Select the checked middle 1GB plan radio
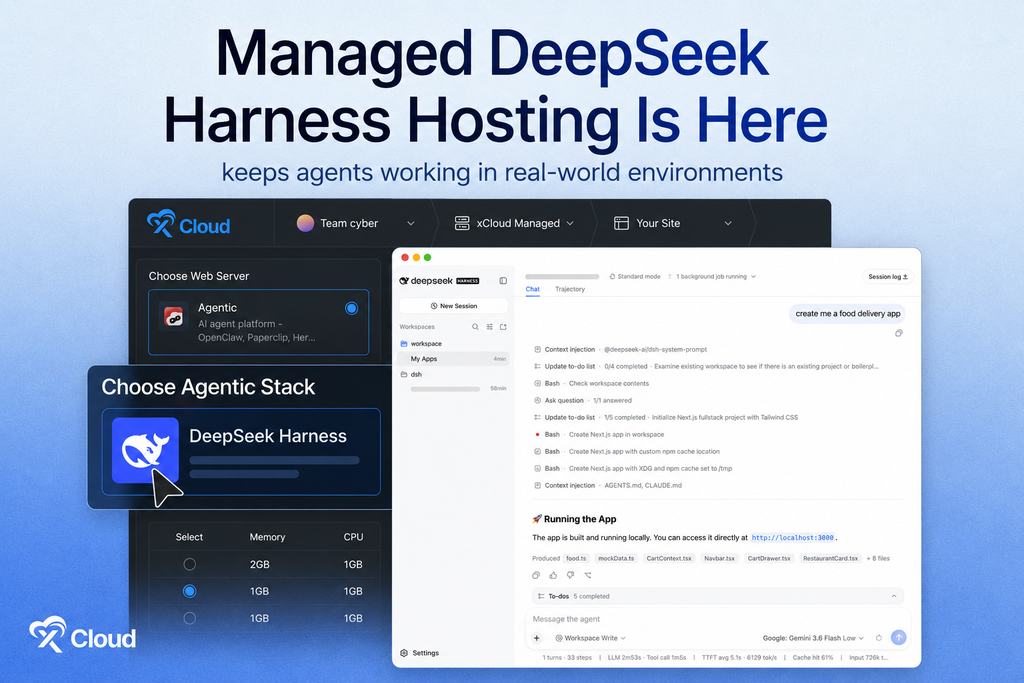Screen dimensions: 1024x683 (x=189, y=591)
